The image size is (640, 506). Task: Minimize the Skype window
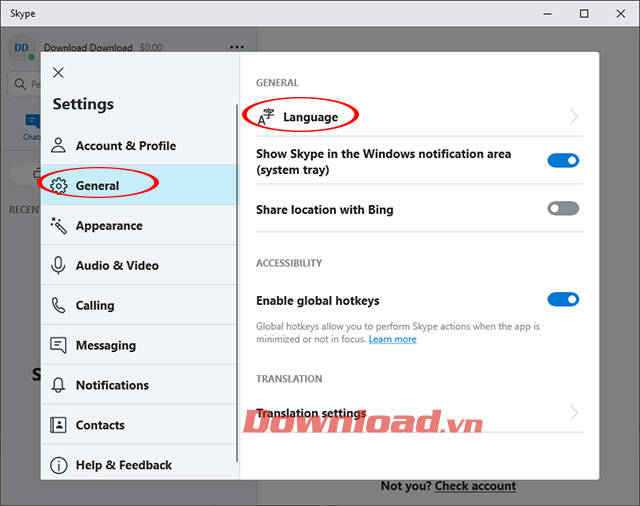tap(547, 13)
